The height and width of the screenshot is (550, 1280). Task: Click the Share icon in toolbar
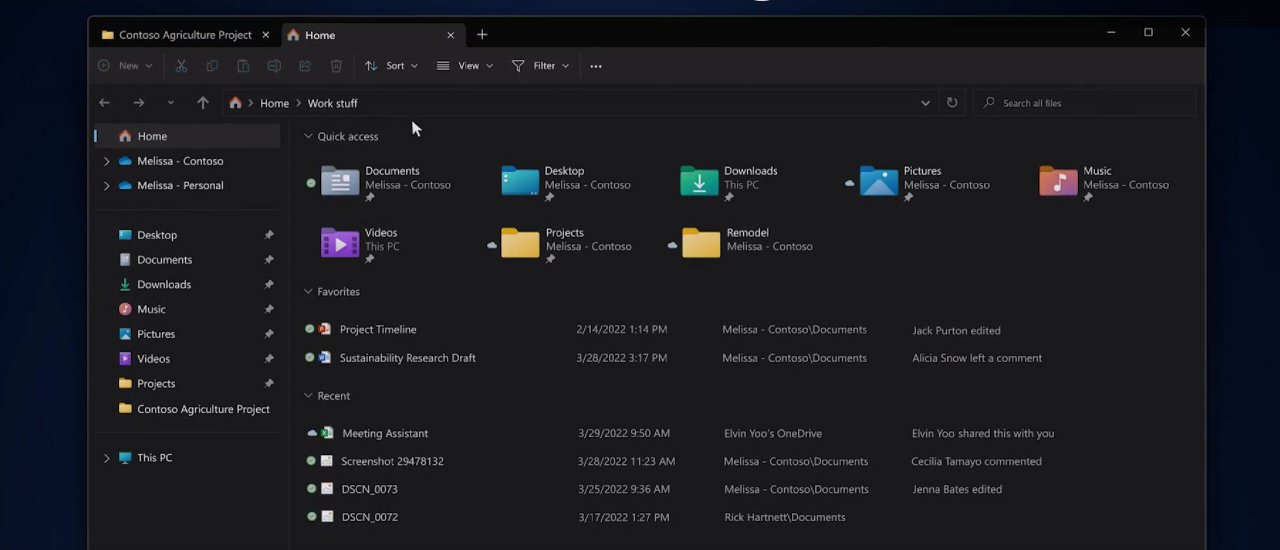click(x=305, y=66)
